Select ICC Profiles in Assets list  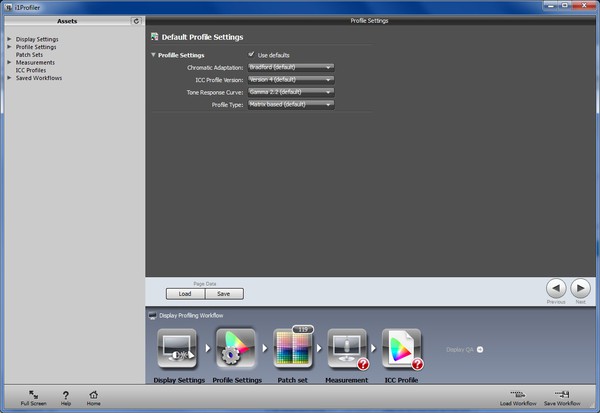pyautogui.click(x=31, y=70)
